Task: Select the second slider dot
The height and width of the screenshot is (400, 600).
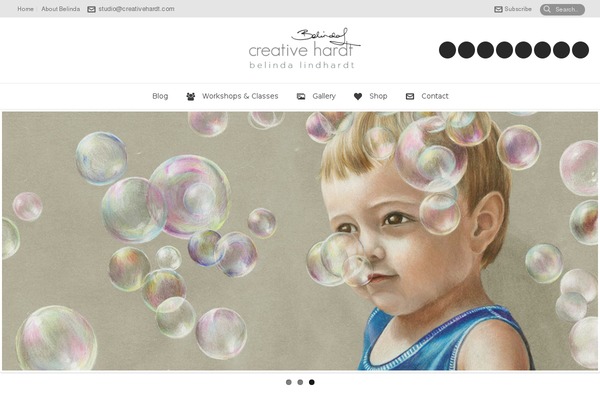Action: pos(300,382)
